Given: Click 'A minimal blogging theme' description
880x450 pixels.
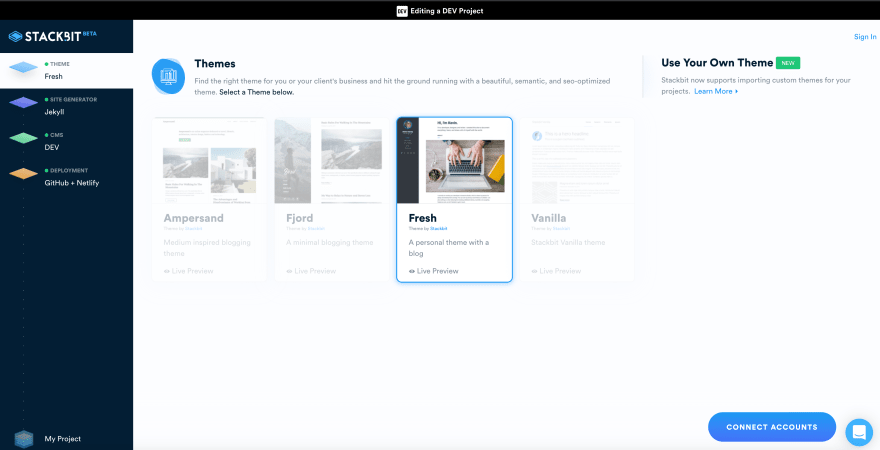Looking at the screenshot, I should coord(329,242).
